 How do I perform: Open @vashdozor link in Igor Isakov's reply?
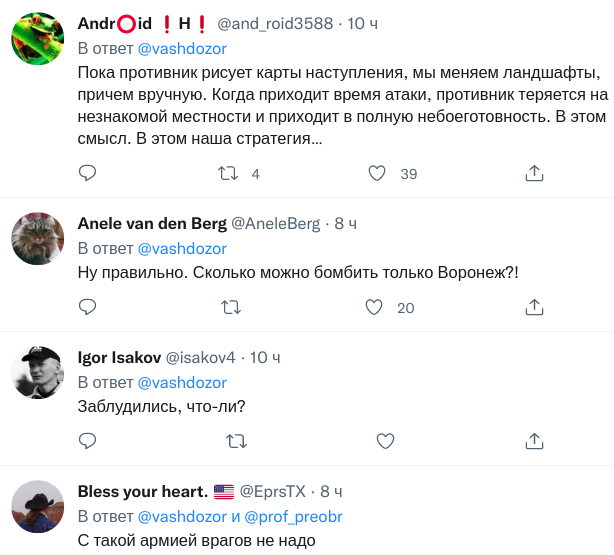(182, 382)
